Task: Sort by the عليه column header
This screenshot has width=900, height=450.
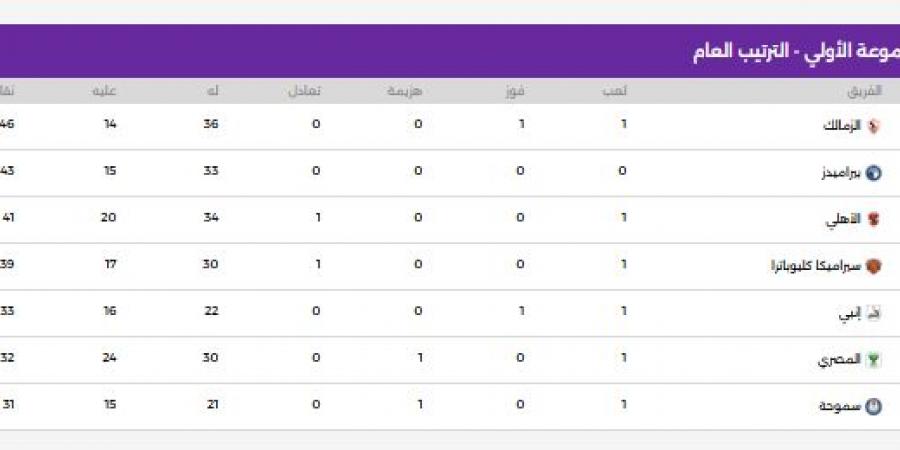Action: pyautogui.click(x=106, y=91)
